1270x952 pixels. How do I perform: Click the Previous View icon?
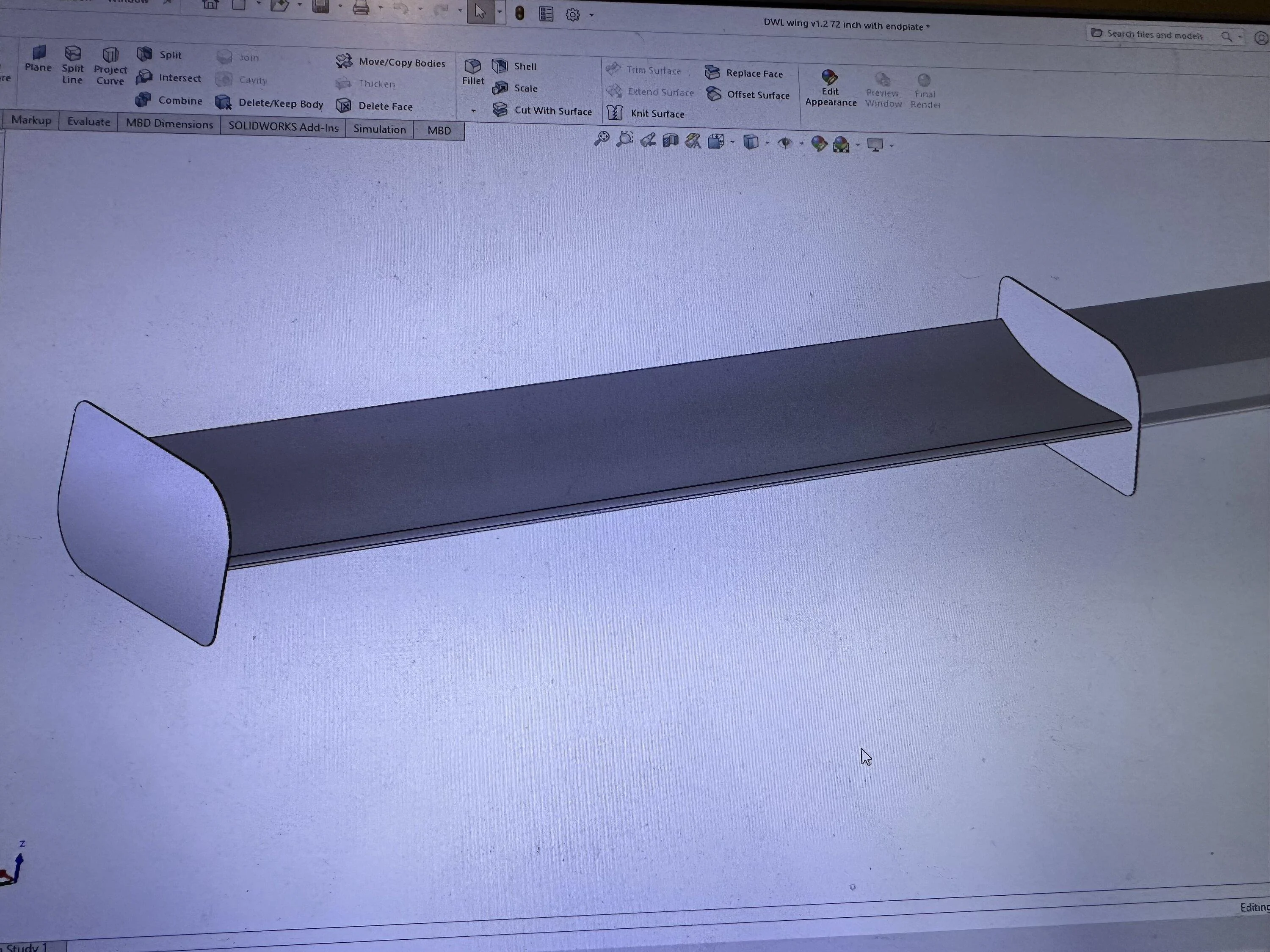coord(648,140)
